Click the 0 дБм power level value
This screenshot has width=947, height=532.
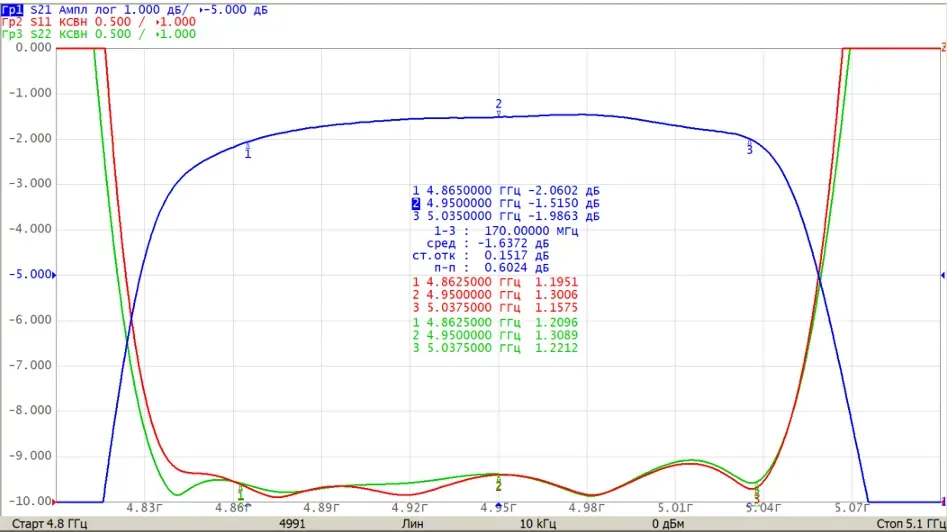(668, 524)
